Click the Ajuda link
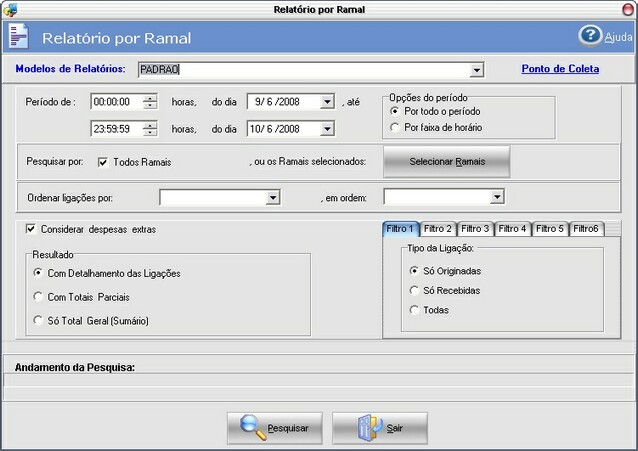 coord(618,37)
